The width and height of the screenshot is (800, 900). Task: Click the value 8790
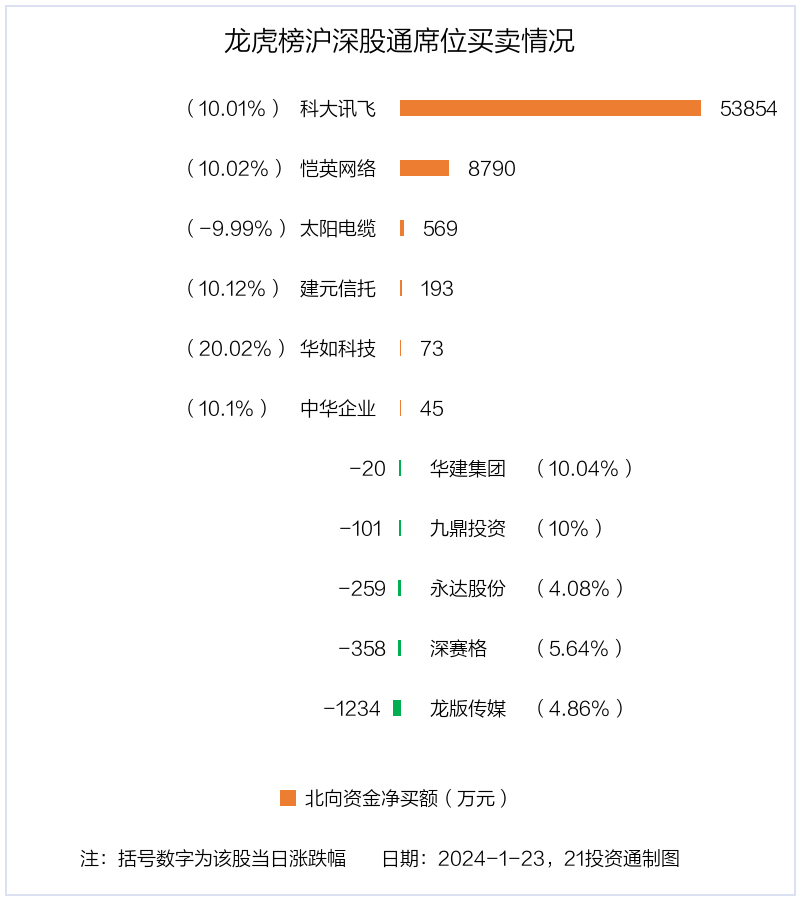491,169
